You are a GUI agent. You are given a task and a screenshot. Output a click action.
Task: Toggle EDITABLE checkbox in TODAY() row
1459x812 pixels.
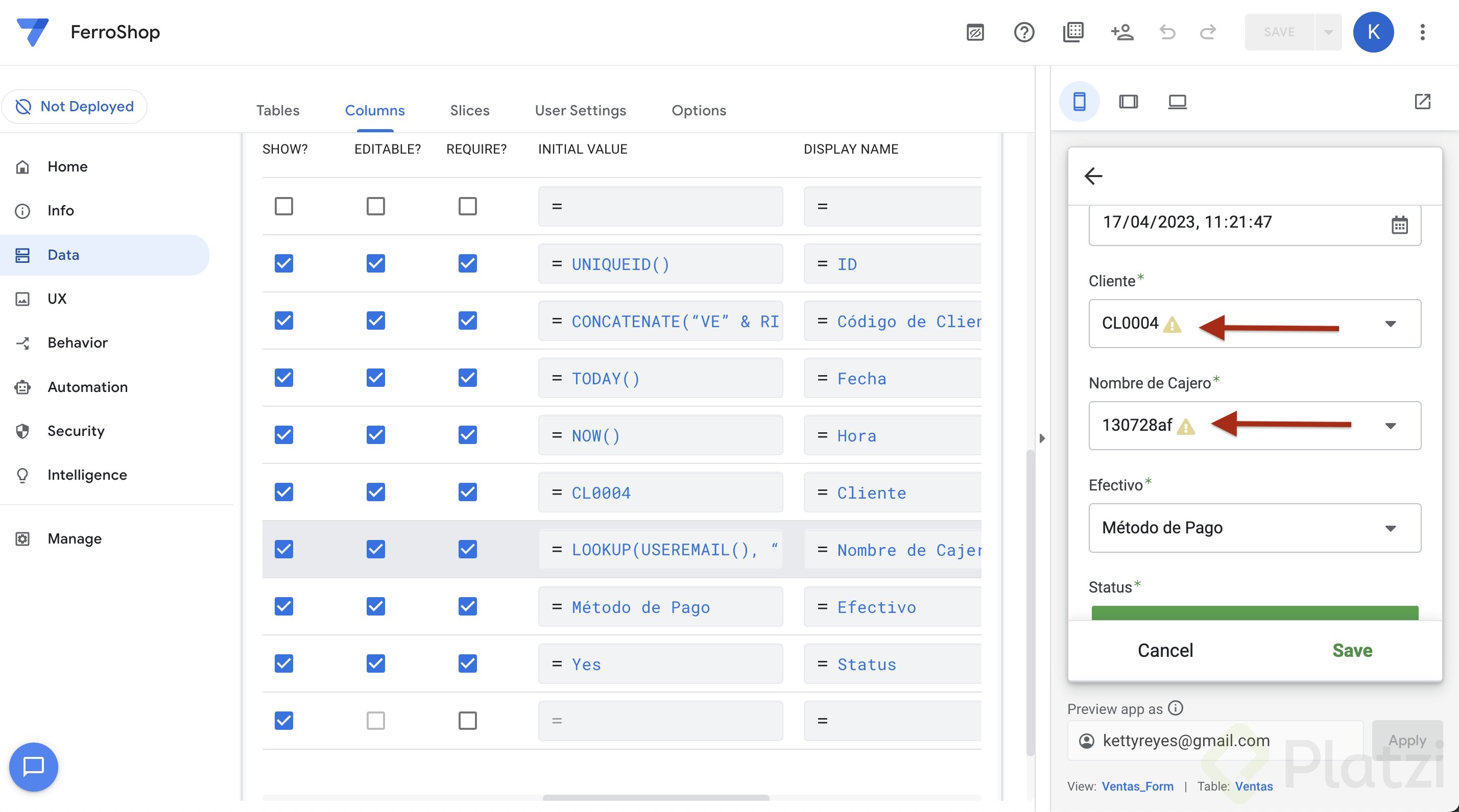[x=375, y=378]
